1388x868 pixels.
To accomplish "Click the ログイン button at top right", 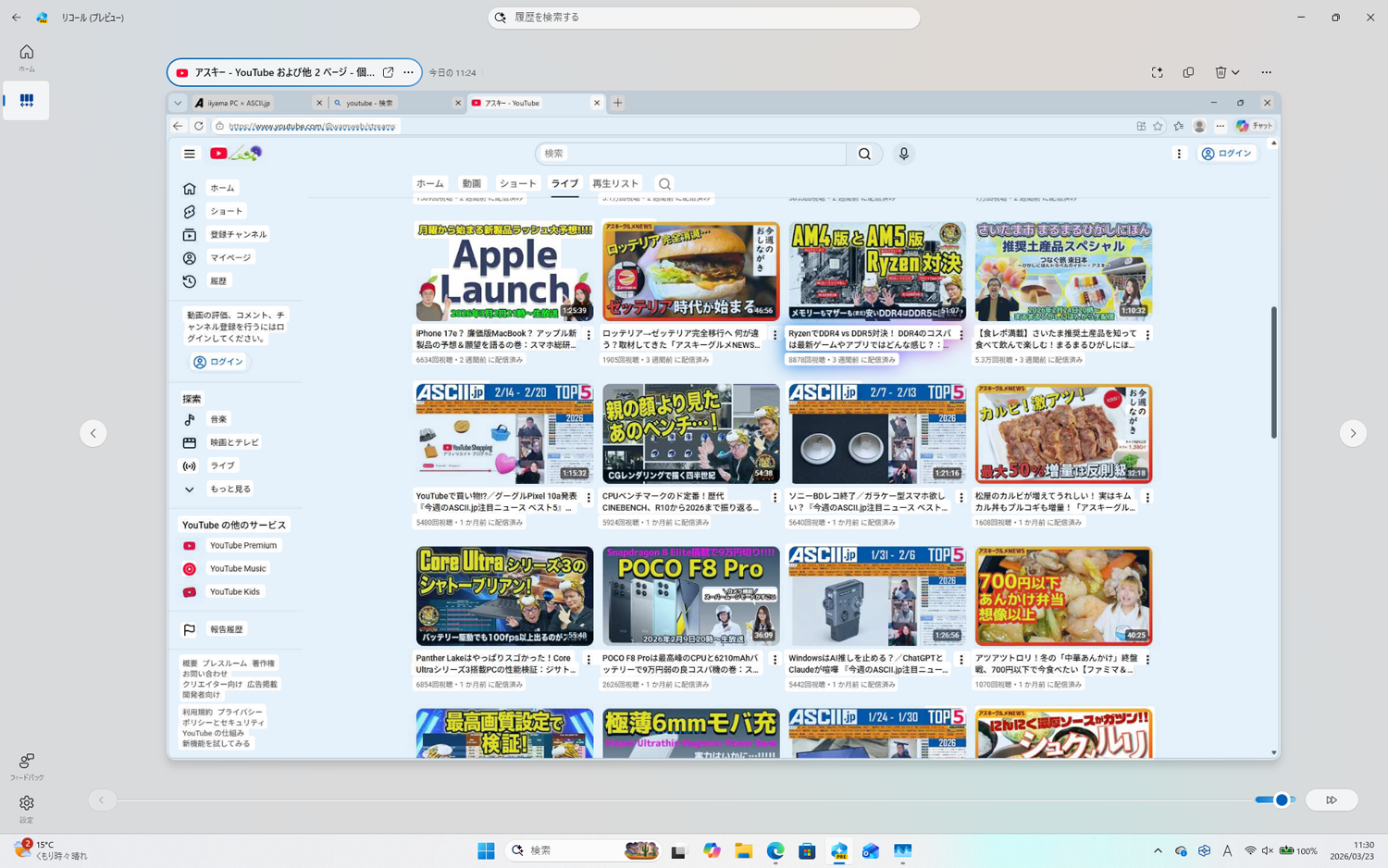I will coord(1227,154).
